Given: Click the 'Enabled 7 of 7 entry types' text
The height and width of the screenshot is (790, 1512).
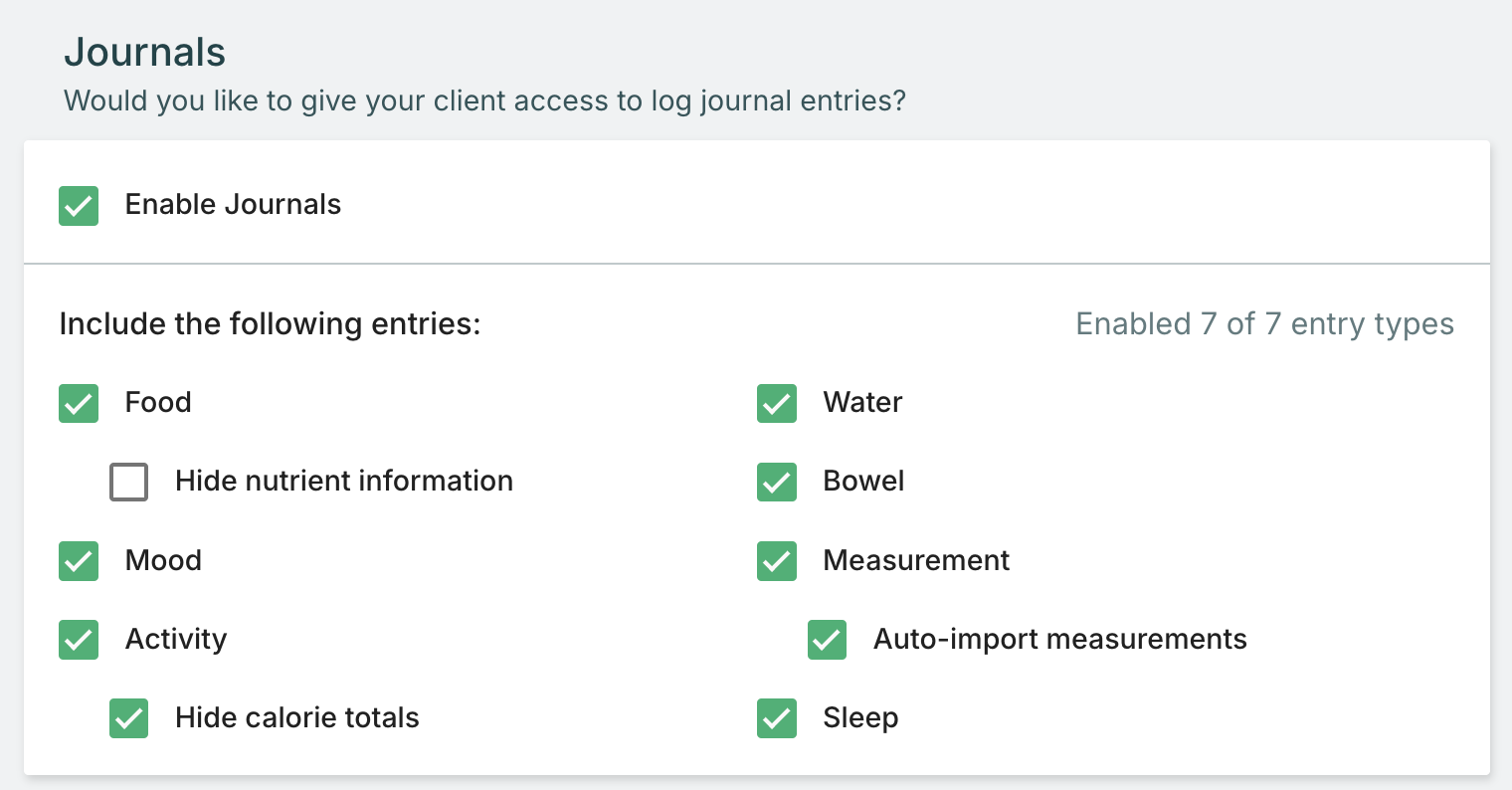Looking at the screenshot, I should (1264, 324).
